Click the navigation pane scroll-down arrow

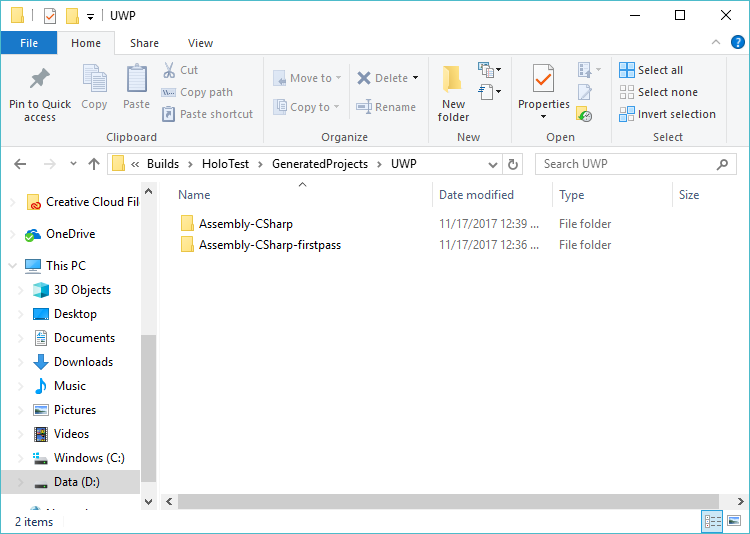point(148,502)
